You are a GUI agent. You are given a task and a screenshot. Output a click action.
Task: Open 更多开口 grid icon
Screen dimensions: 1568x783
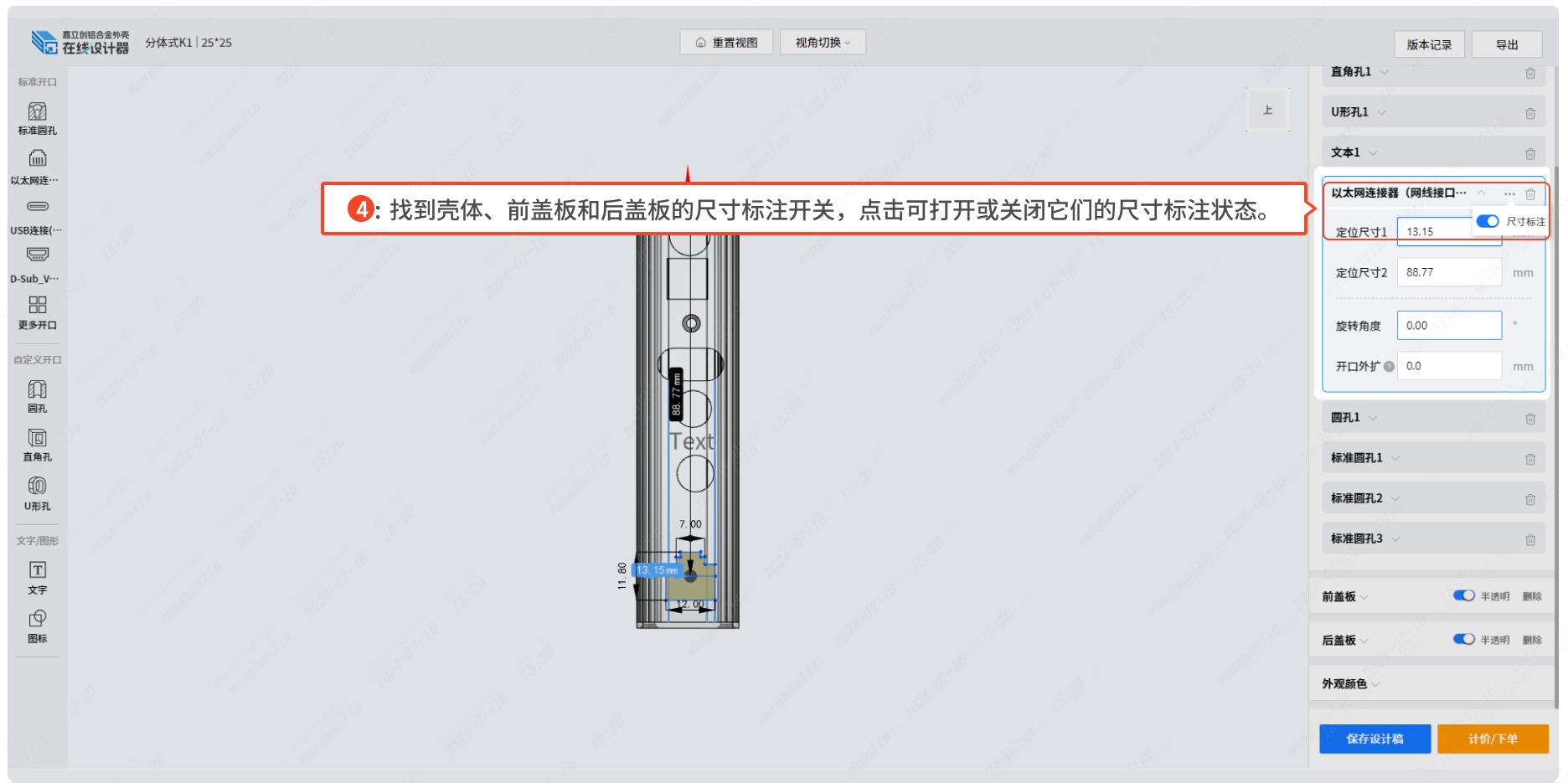click(x=38, y=305)
